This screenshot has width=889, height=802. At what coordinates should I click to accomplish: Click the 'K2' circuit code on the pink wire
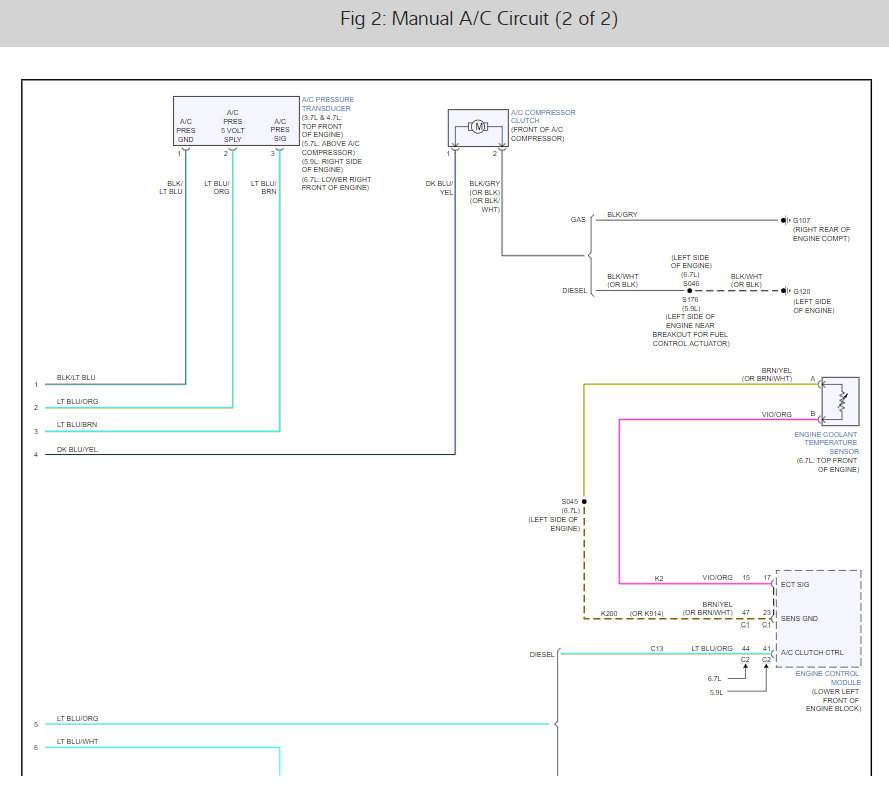(658, 579)
